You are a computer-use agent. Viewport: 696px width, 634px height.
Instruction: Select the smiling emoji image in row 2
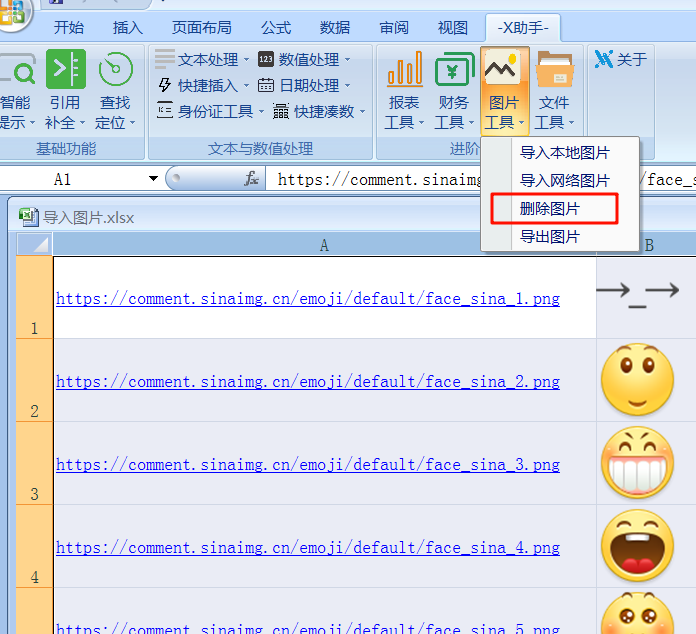click(637, 380)
